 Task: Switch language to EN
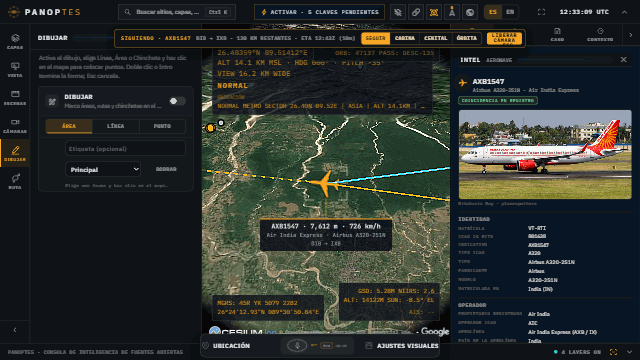click(510, 12)
